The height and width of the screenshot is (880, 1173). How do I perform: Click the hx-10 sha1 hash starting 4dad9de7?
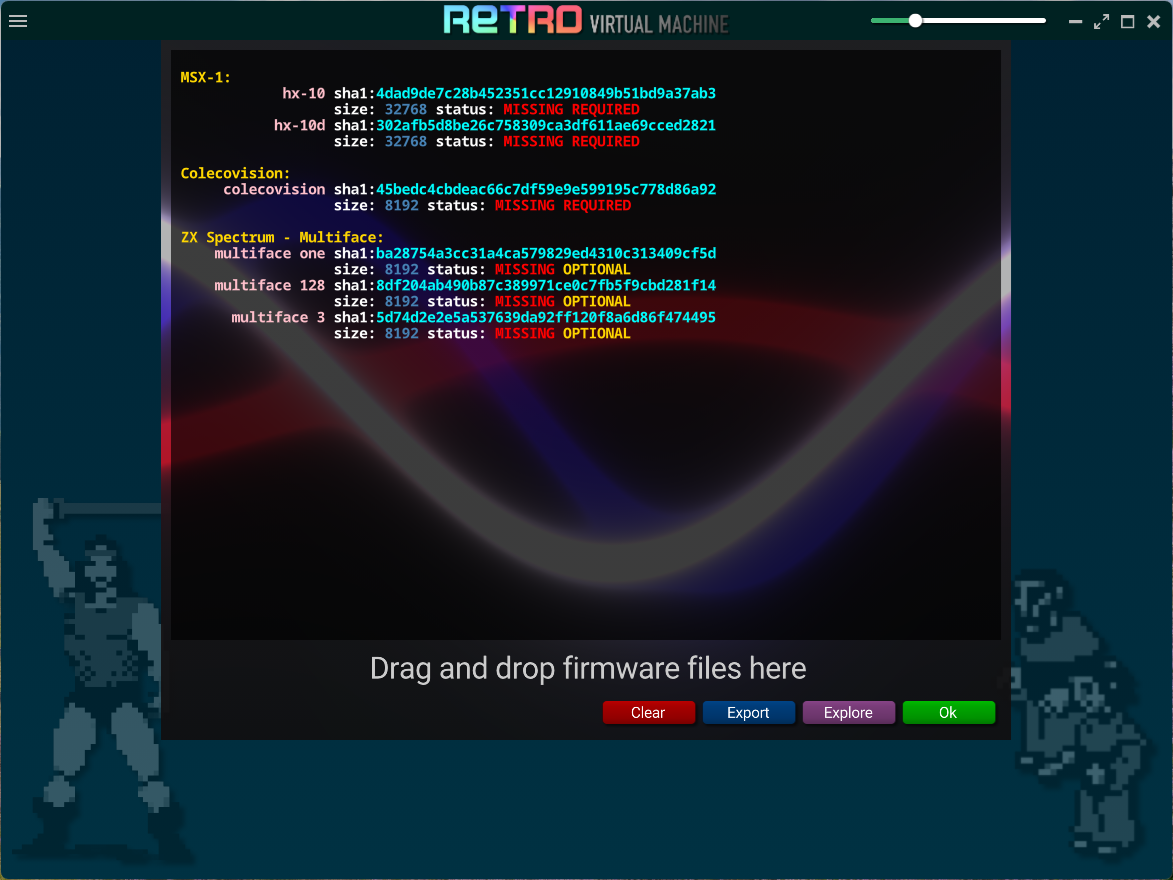[x=545, y=94]
